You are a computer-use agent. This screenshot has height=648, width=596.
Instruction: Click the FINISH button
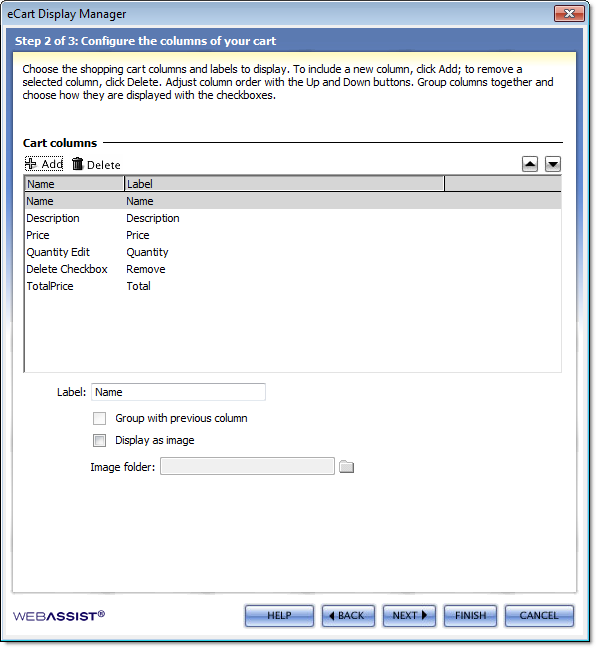point(470,616)
